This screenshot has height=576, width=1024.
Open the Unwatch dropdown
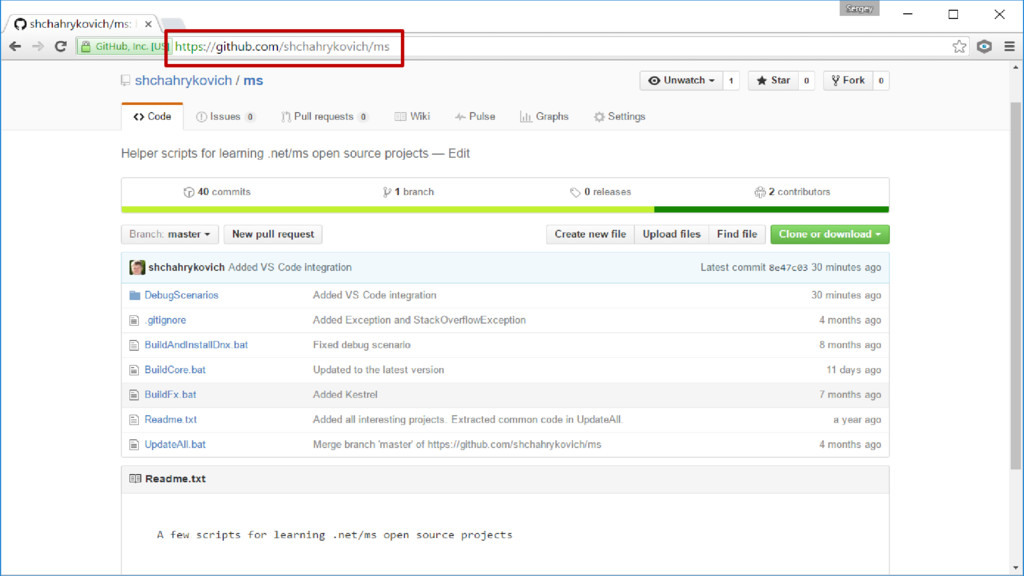pyautogui.click(x=681, y=80)
